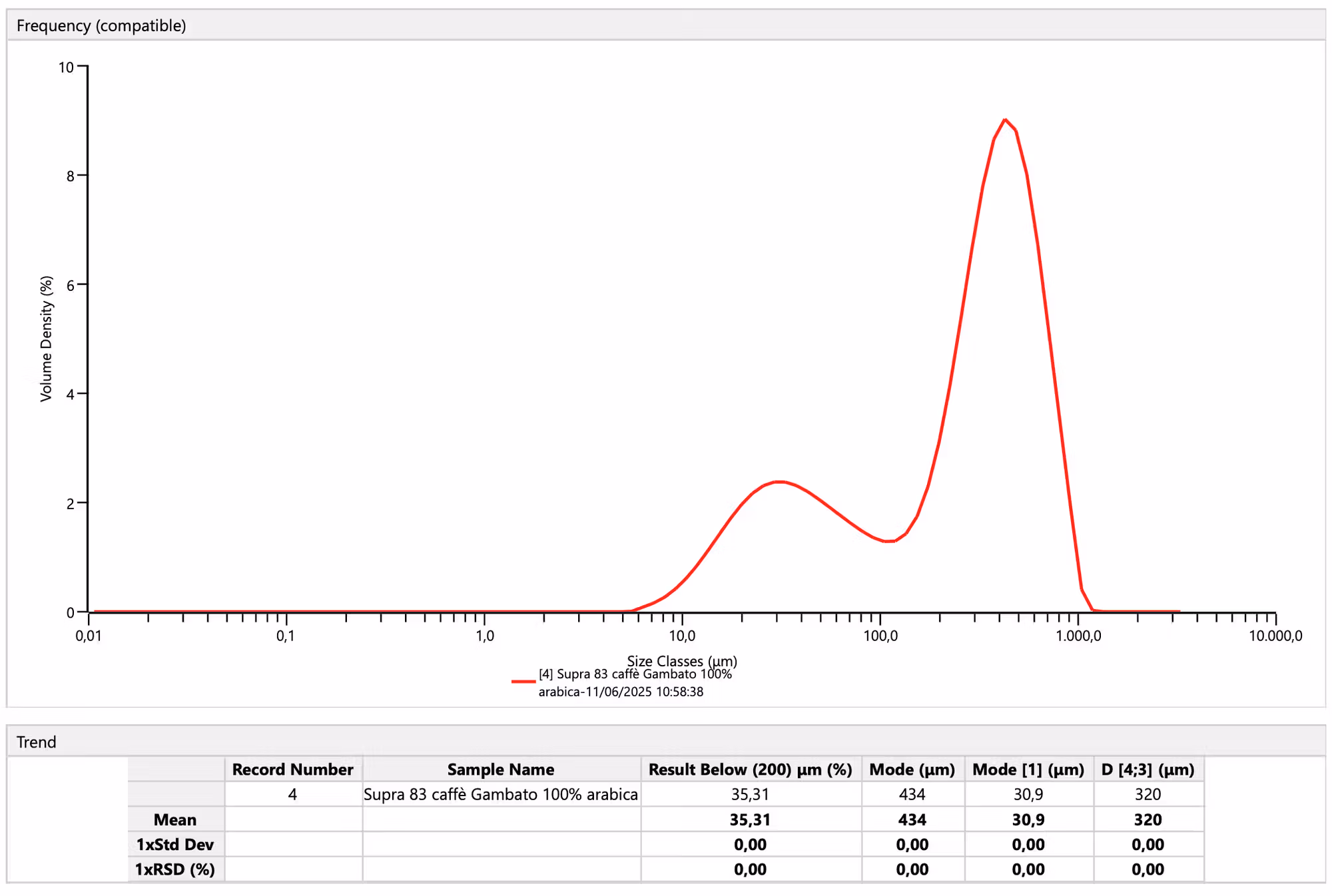This screenshot has height=896, width=1332.
Task: Click the main peak of the red curve
Action: (x=1005, y=120)
